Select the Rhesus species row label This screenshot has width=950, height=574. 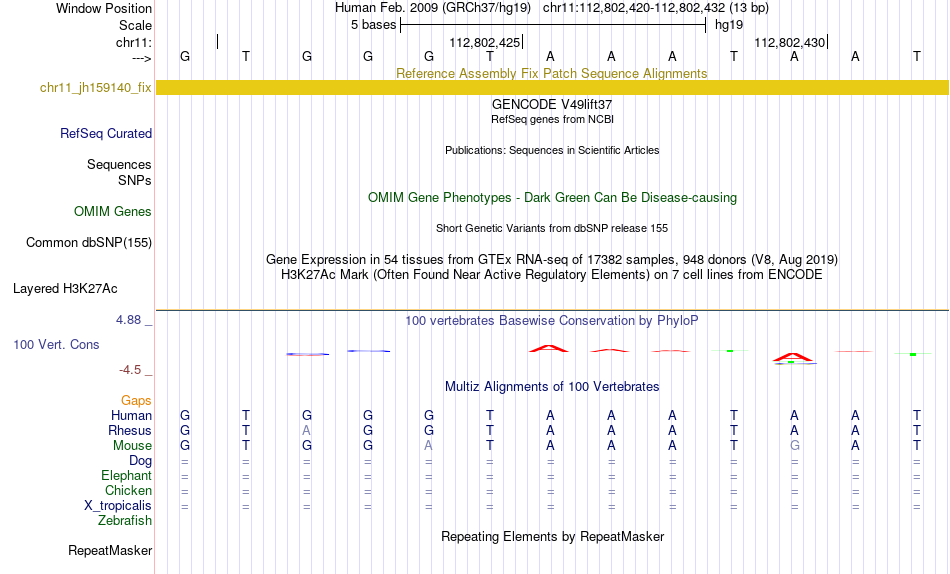point(130,430)
